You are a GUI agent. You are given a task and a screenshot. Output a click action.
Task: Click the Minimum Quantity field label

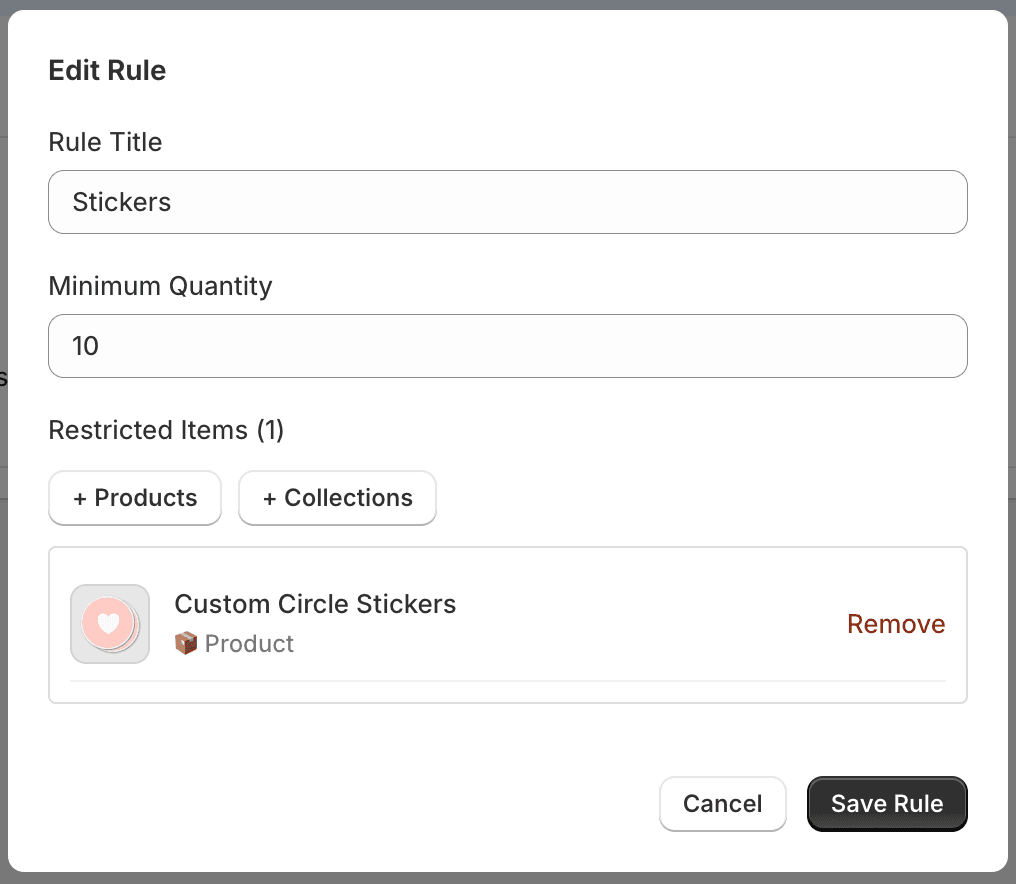click(160, 286)
